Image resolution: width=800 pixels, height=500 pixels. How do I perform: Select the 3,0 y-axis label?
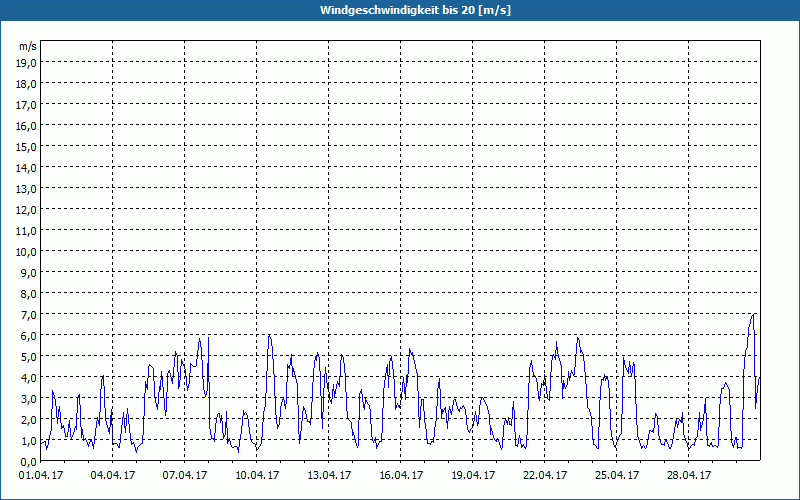pyautogui.click(x=29, y=398)
